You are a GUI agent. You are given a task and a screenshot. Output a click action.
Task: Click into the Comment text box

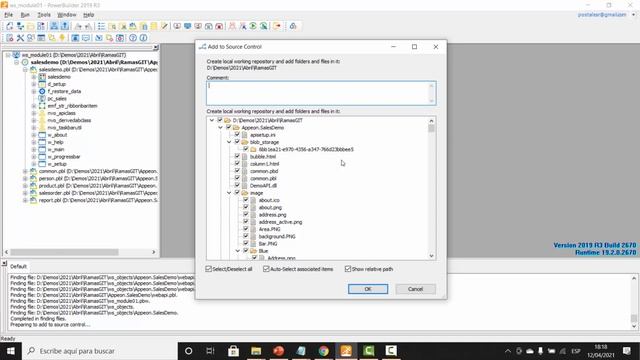[x=321, y=93]
